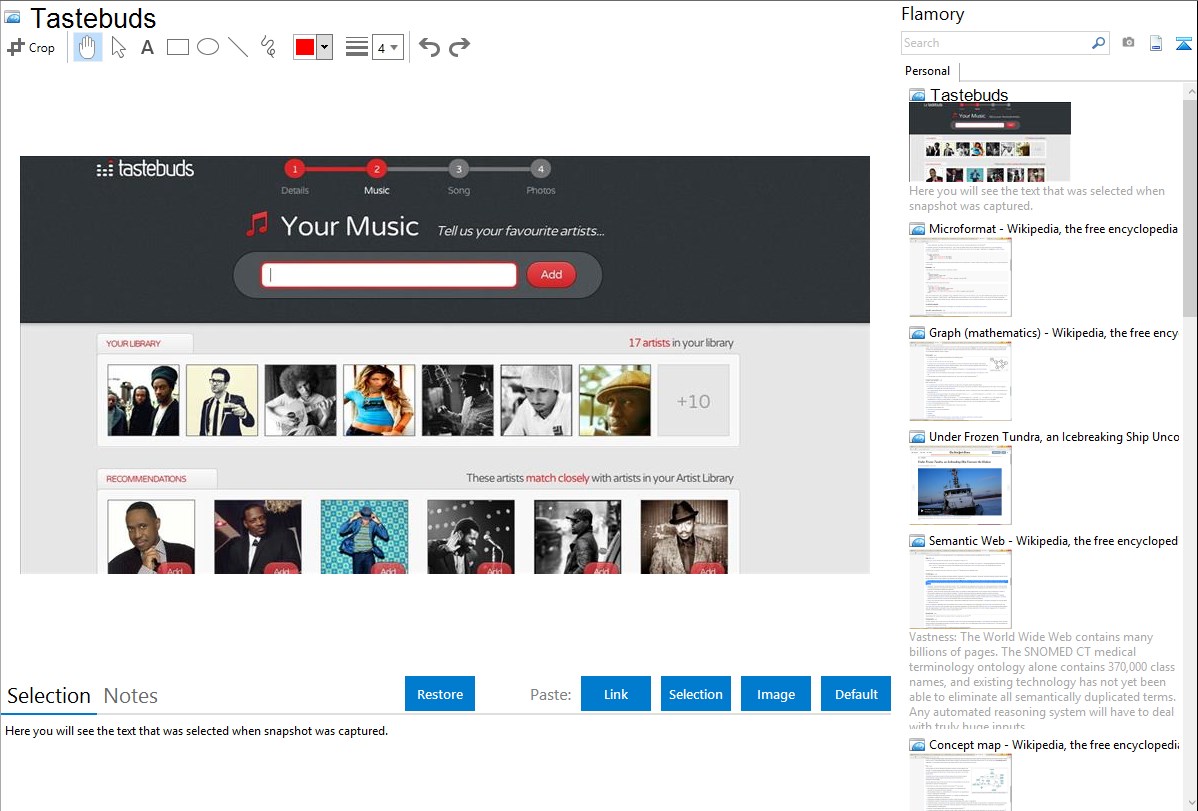Click the icon beside Graph (mathematics) snapshot
This screenshot has height=811, width=1198.
[x=917, y=333]
